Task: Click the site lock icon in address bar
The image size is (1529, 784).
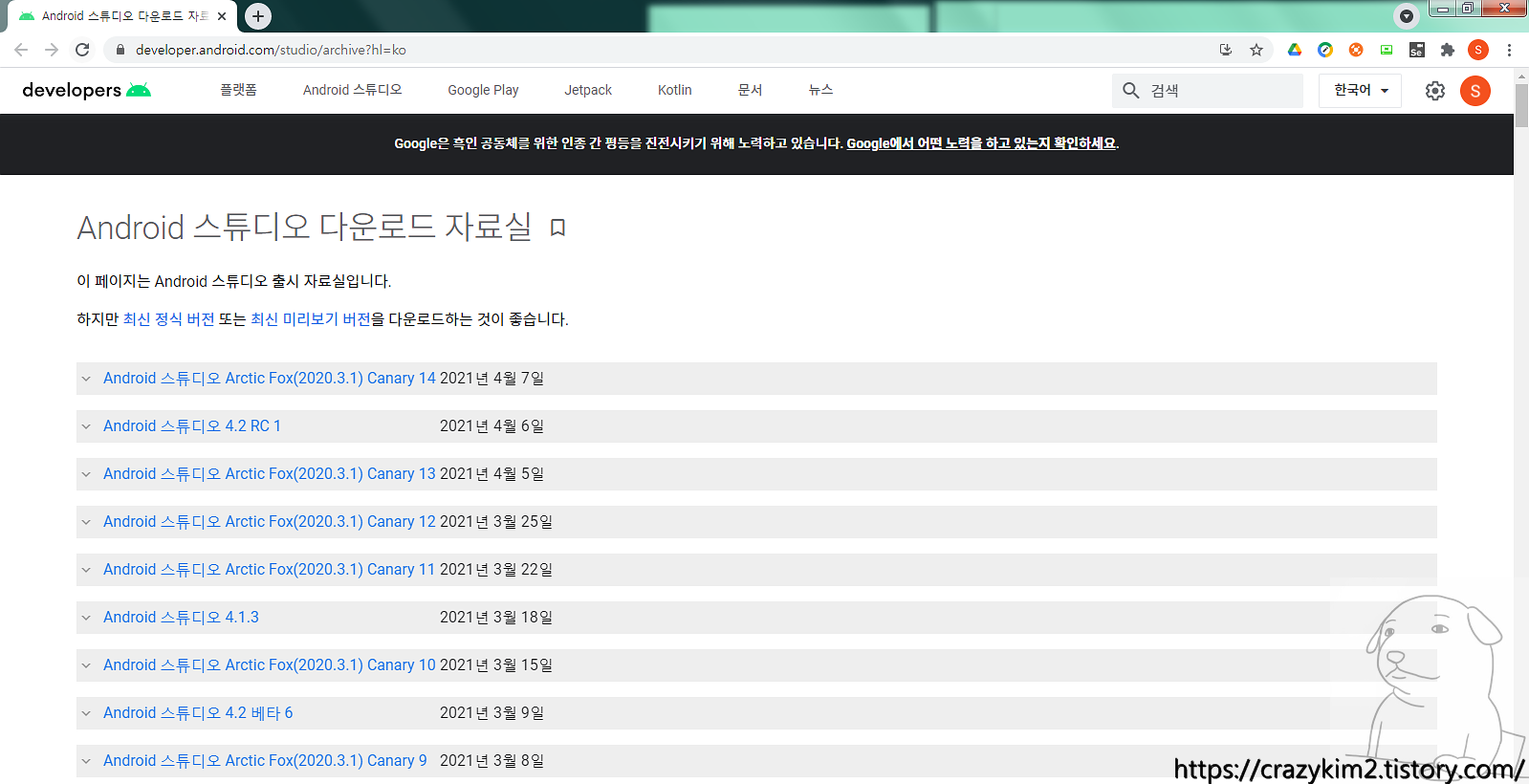Action: coord(120,50)
